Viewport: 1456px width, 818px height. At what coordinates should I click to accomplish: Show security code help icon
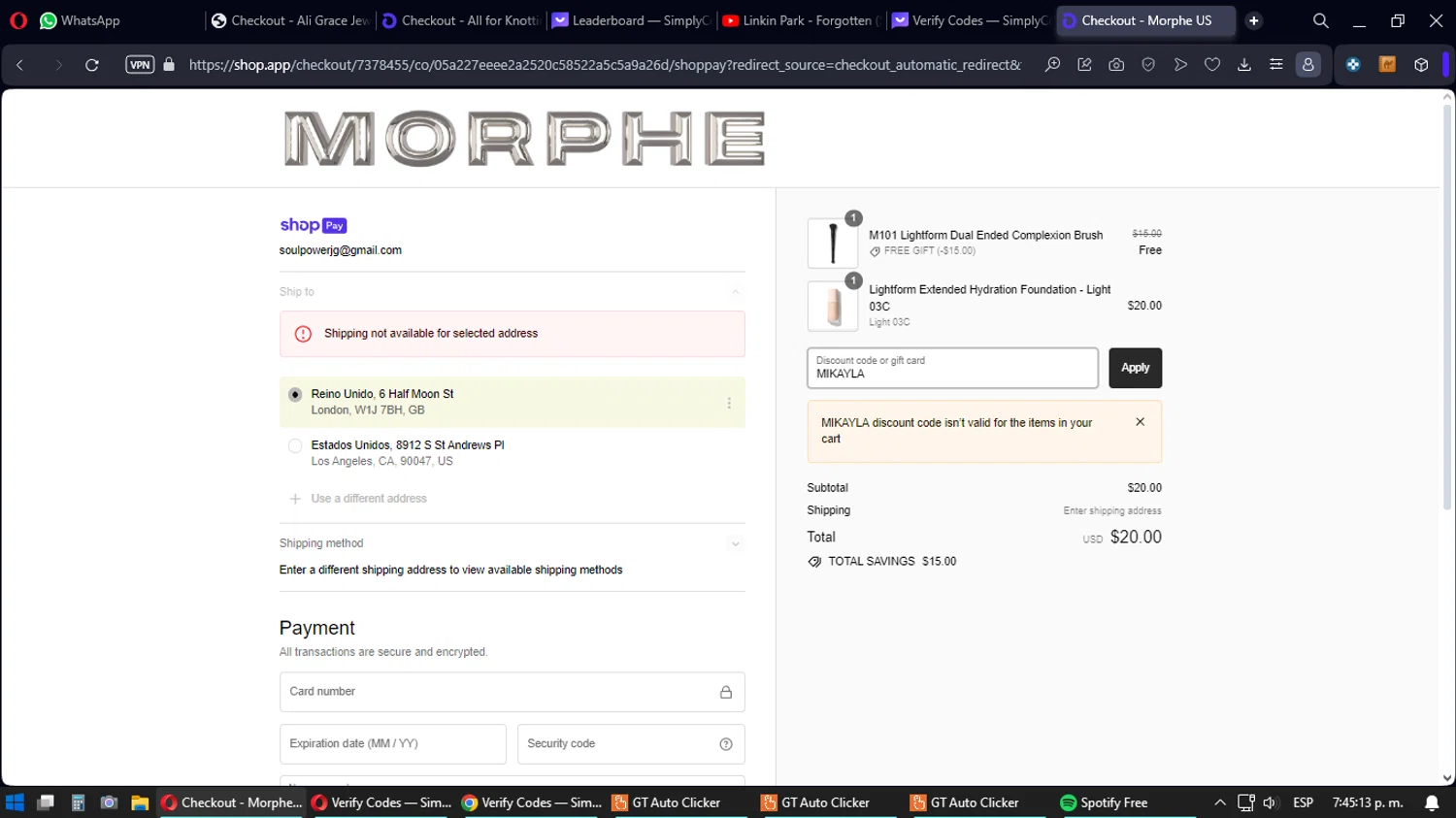coord(726,744)
